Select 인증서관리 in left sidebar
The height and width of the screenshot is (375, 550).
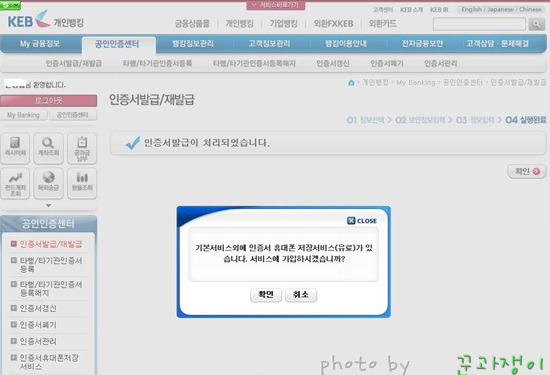(x=38, y=341)
